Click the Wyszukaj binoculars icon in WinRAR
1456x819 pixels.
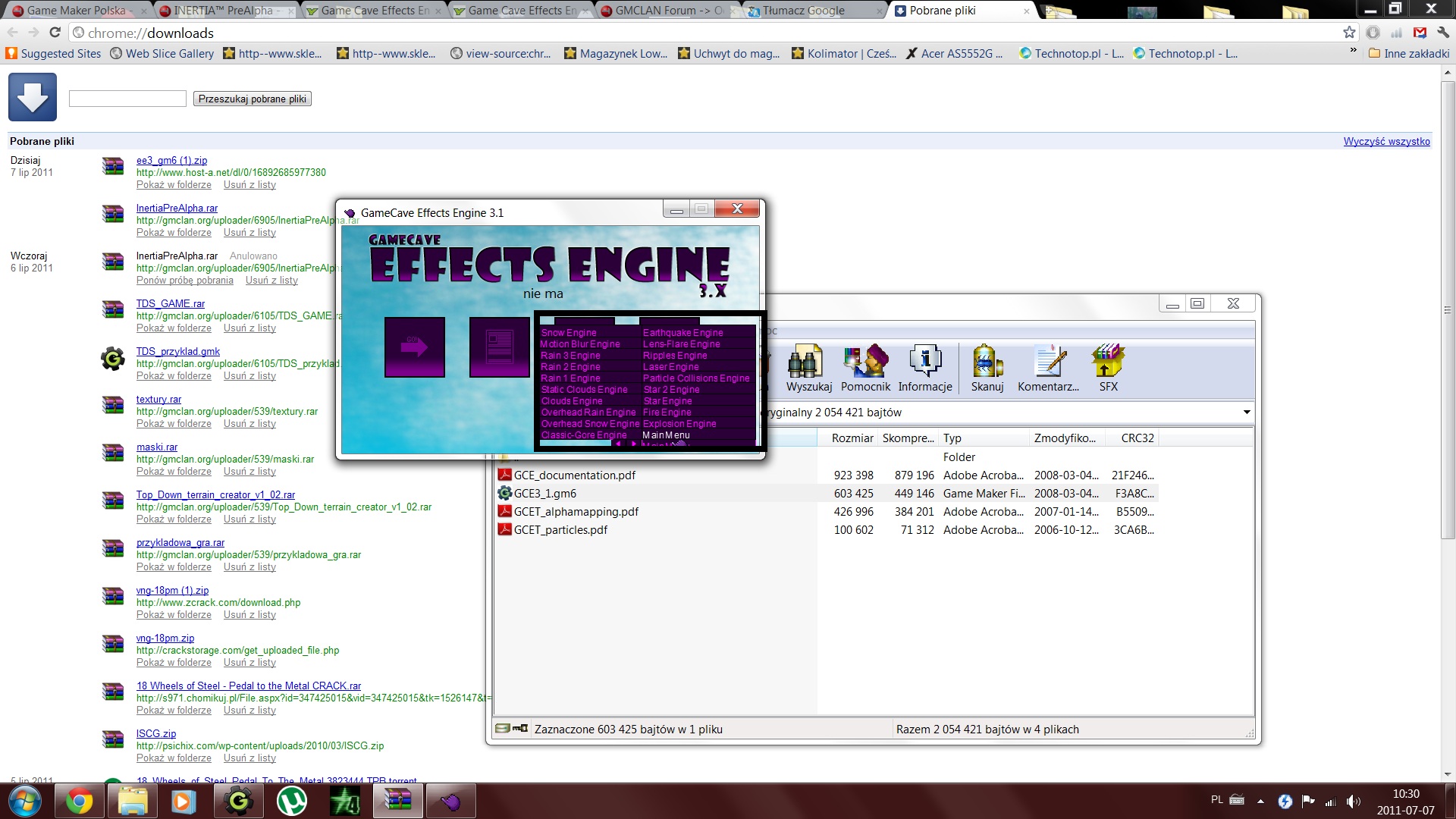(x=807, y=362)
